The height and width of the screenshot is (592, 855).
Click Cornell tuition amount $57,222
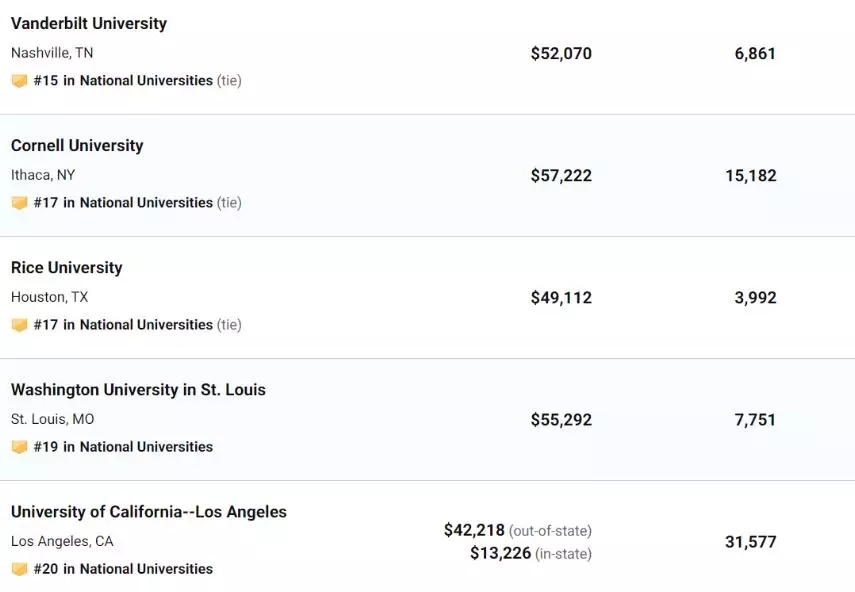pyautogui.click(x=561, y=176)
